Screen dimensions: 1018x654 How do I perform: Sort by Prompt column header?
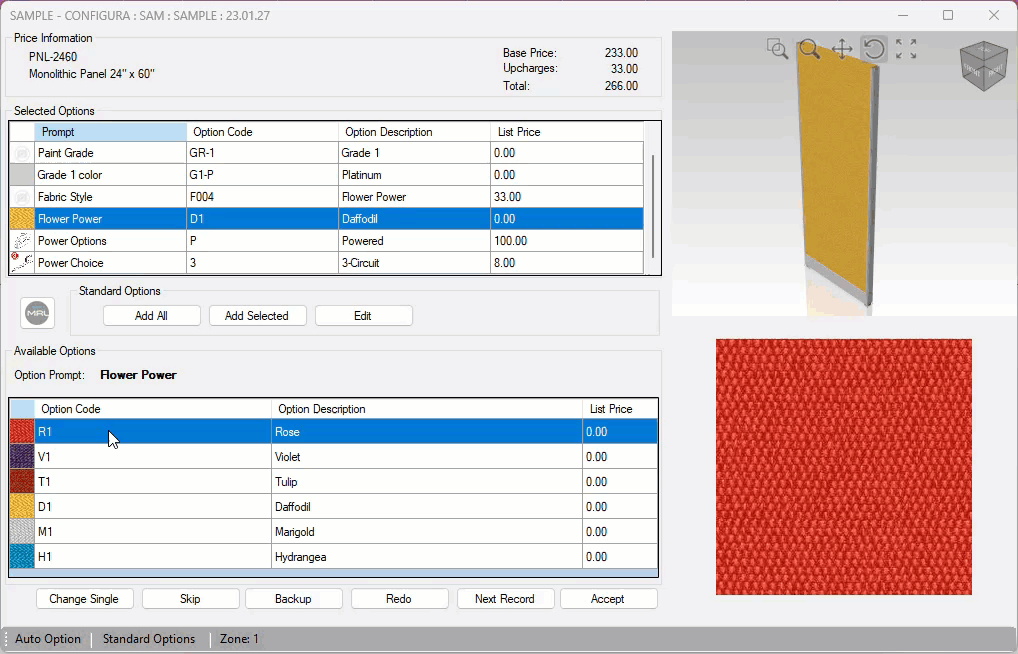[x=110, y=132]
